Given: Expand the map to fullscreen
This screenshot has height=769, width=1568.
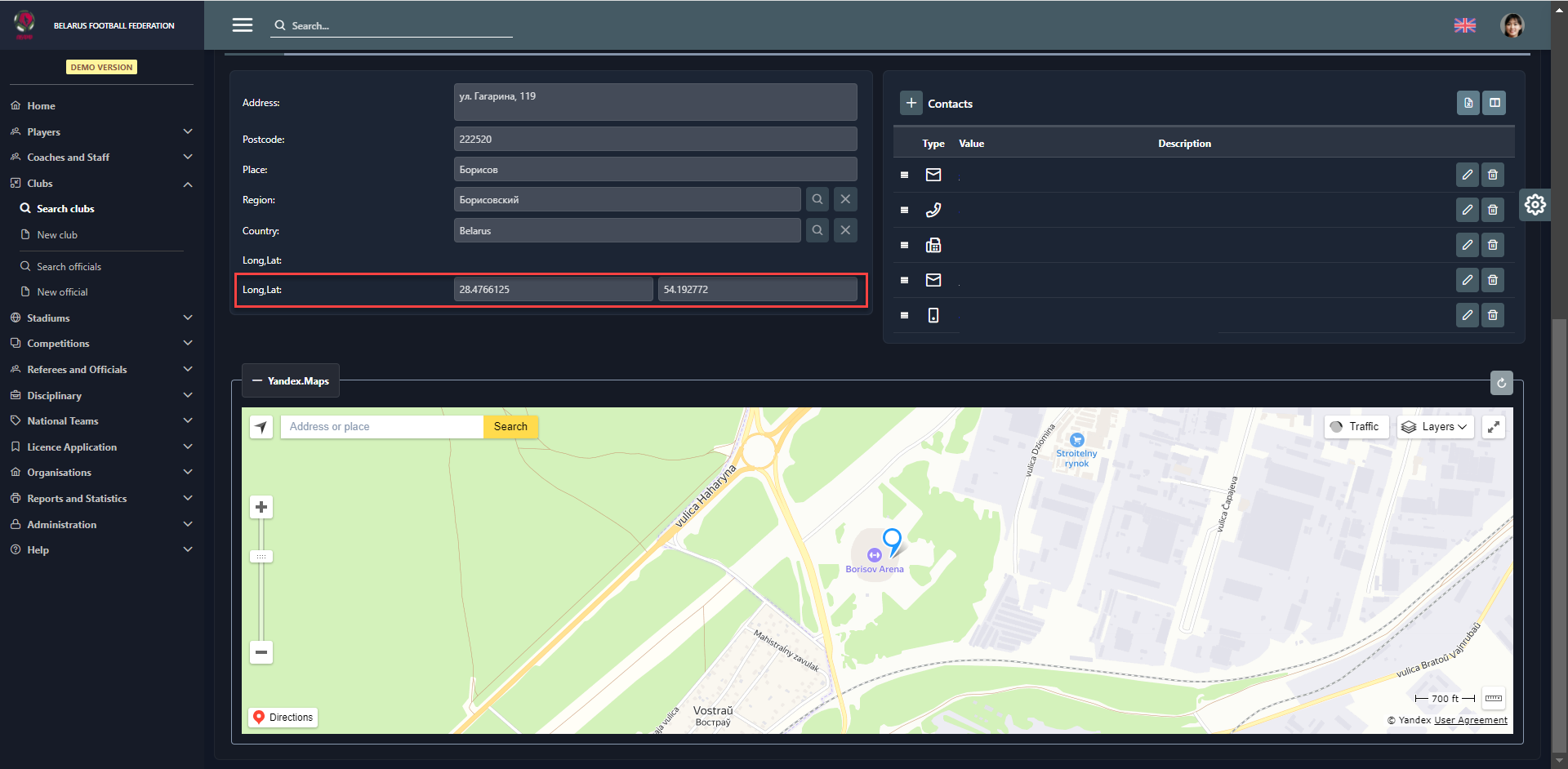Looking at the screenshot, I should pyautogui.click(x=1493, y=427).
